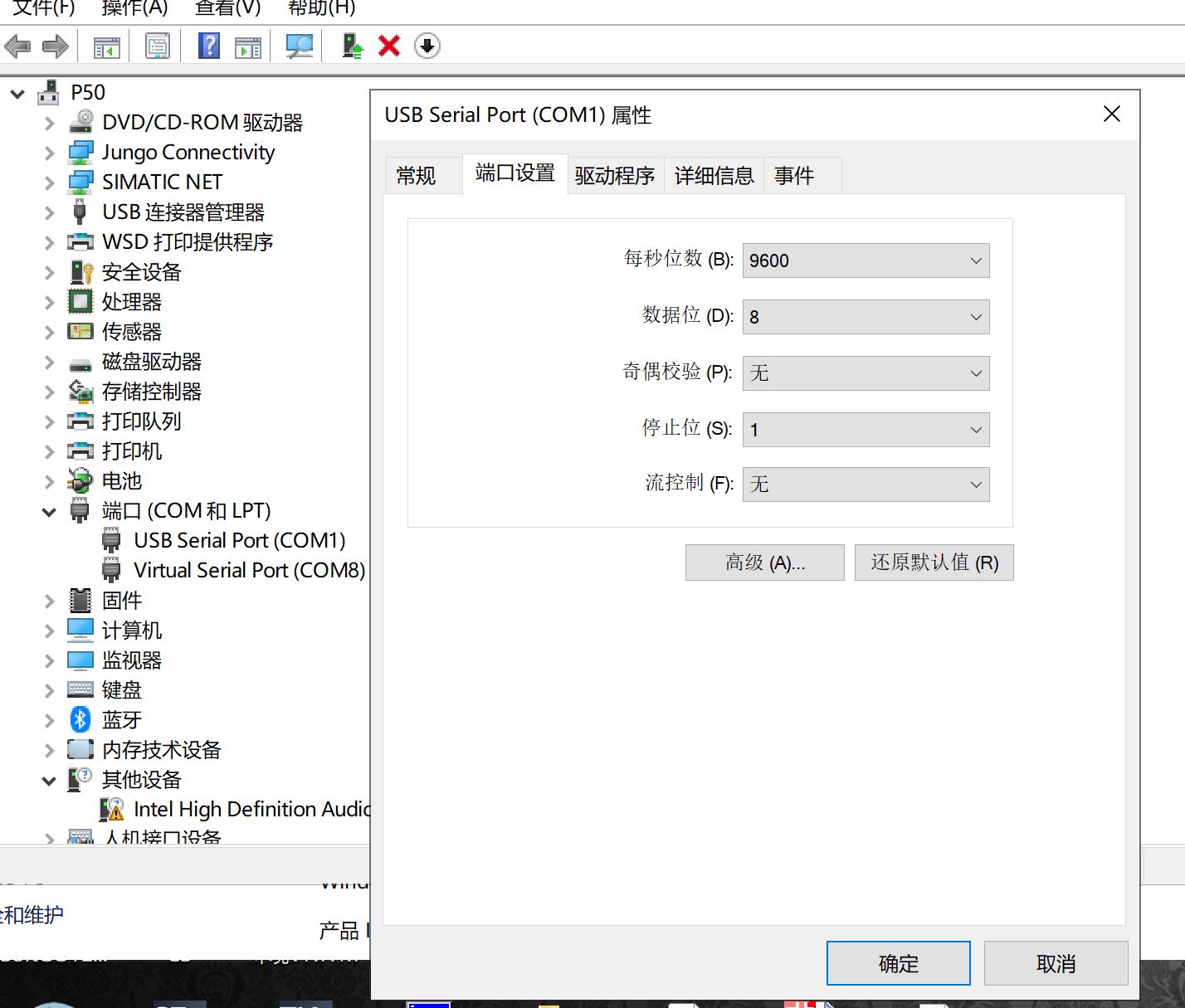Open the 流控制 flow control dropdown
Viewport: 1185px width, 1008px height.
(x=866, y=485)
